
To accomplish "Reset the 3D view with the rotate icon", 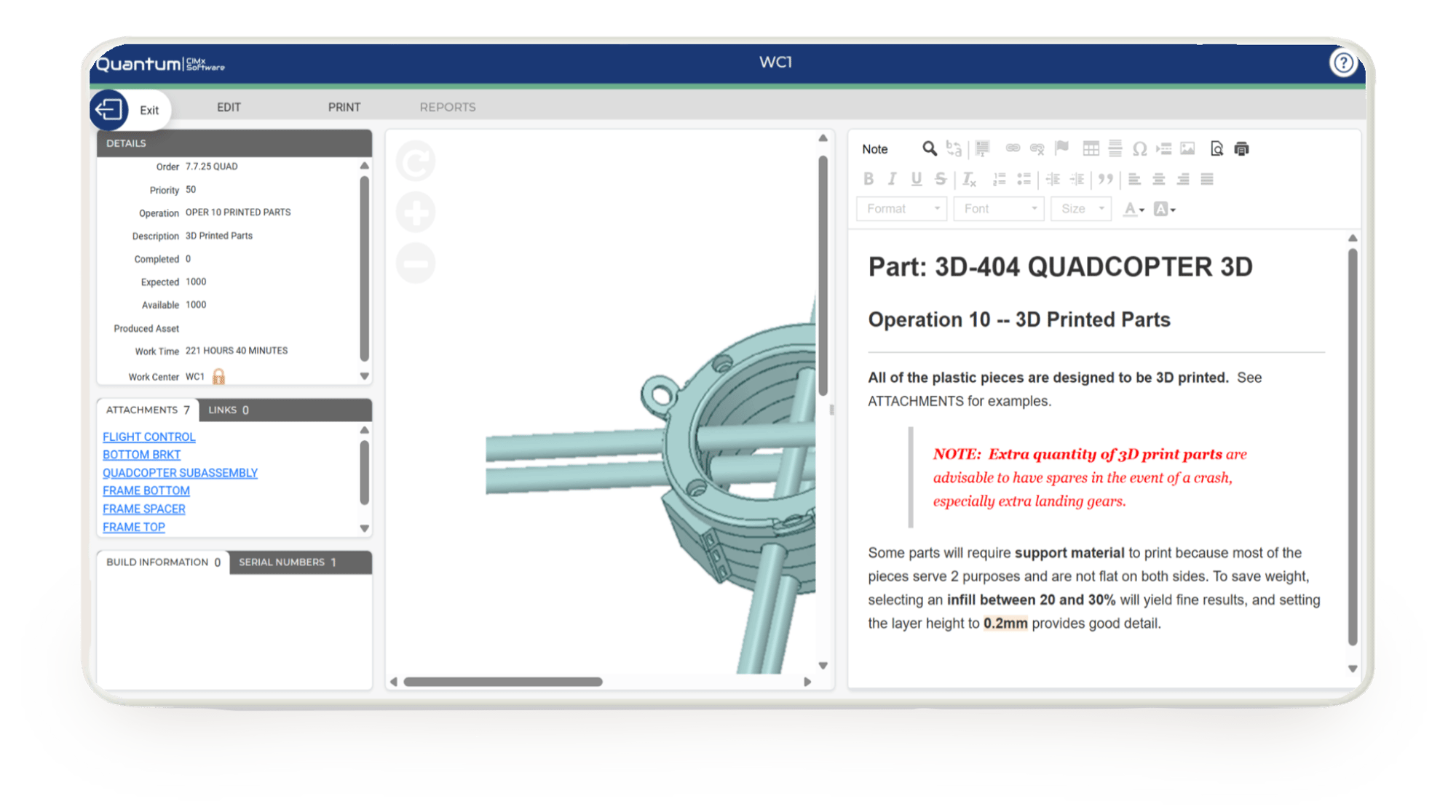I will tap(416, 162).
